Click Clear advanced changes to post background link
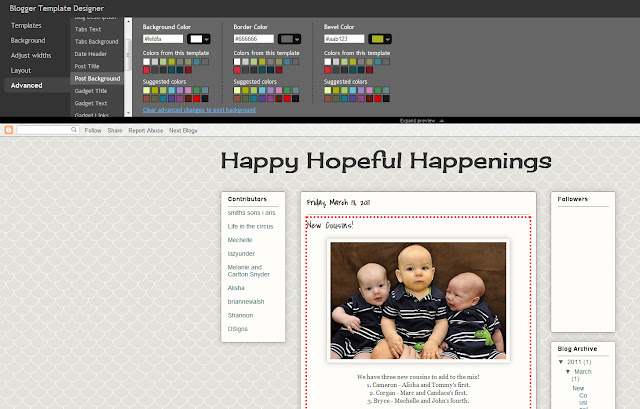This screenshot has height=409, width=640. pyautogui.click(x=199, y=110)
